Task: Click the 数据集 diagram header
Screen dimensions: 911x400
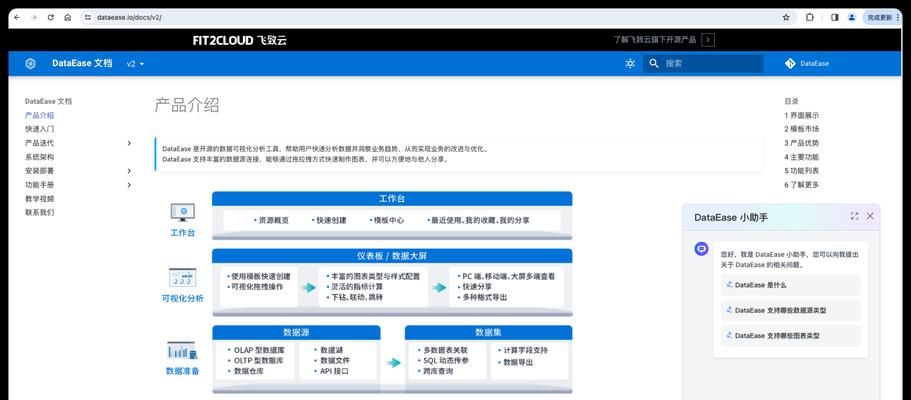Action: [x=489, y=333]
